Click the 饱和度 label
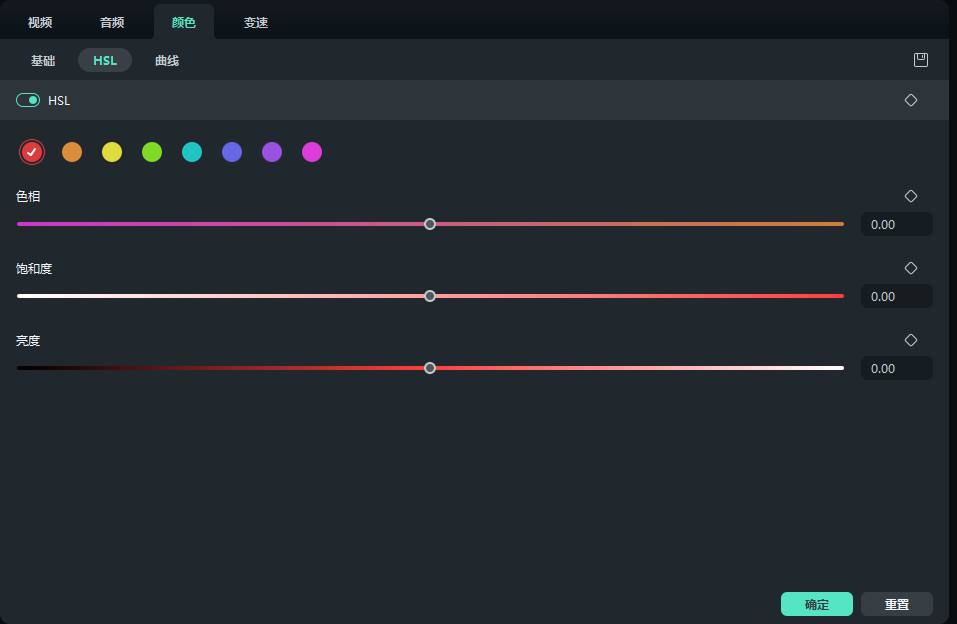Screen dimensions: 957x624 click(34, 268)
